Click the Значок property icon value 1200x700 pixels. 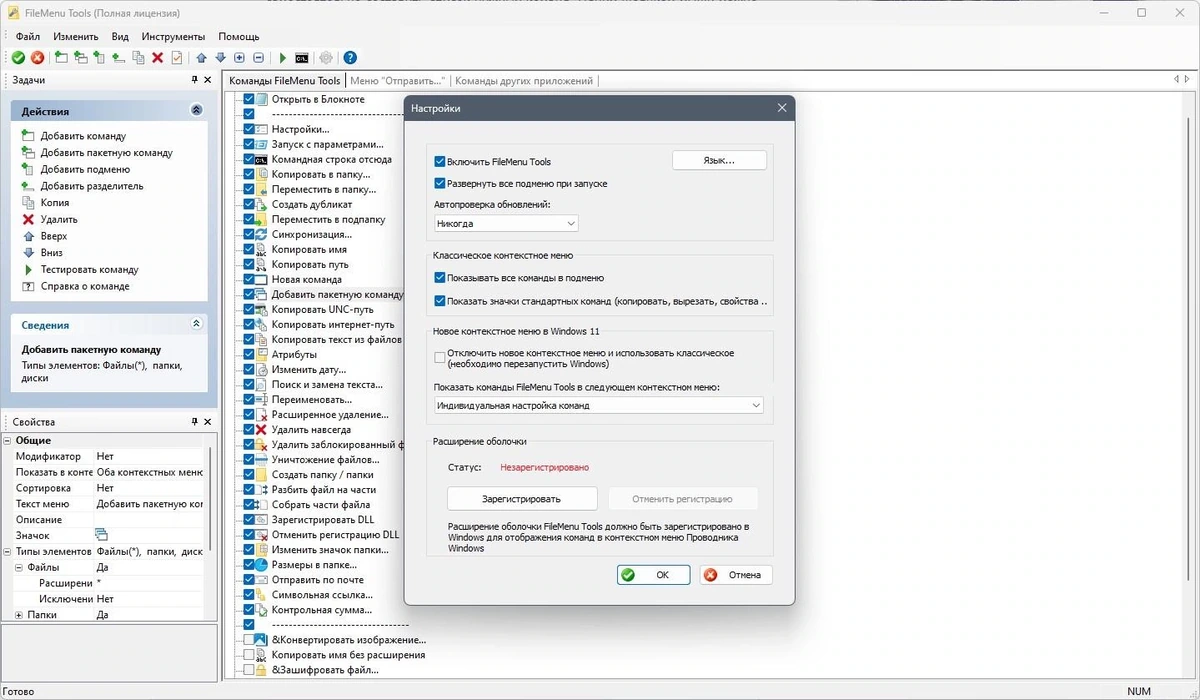point(101,535)
